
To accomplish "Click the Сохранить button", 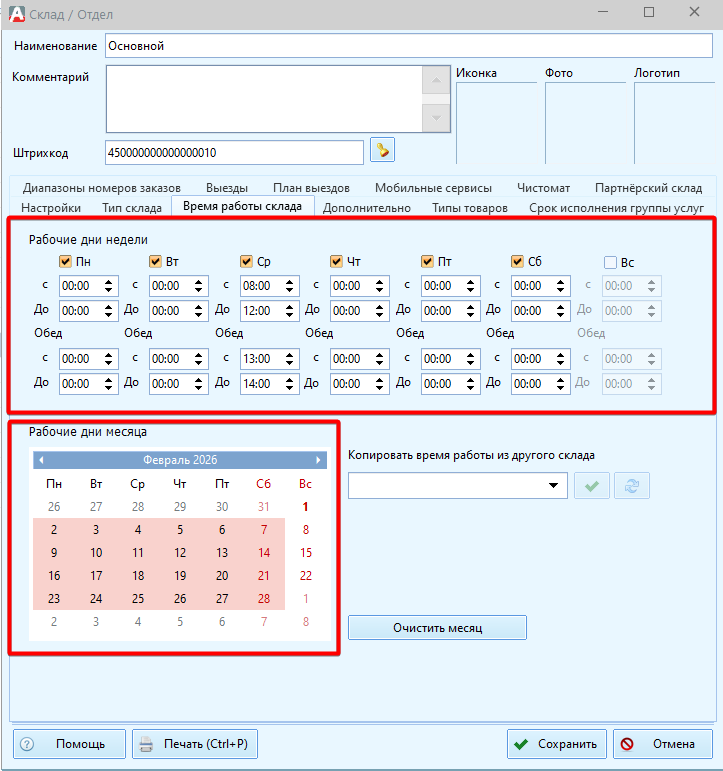I will [x=557, y=744].
